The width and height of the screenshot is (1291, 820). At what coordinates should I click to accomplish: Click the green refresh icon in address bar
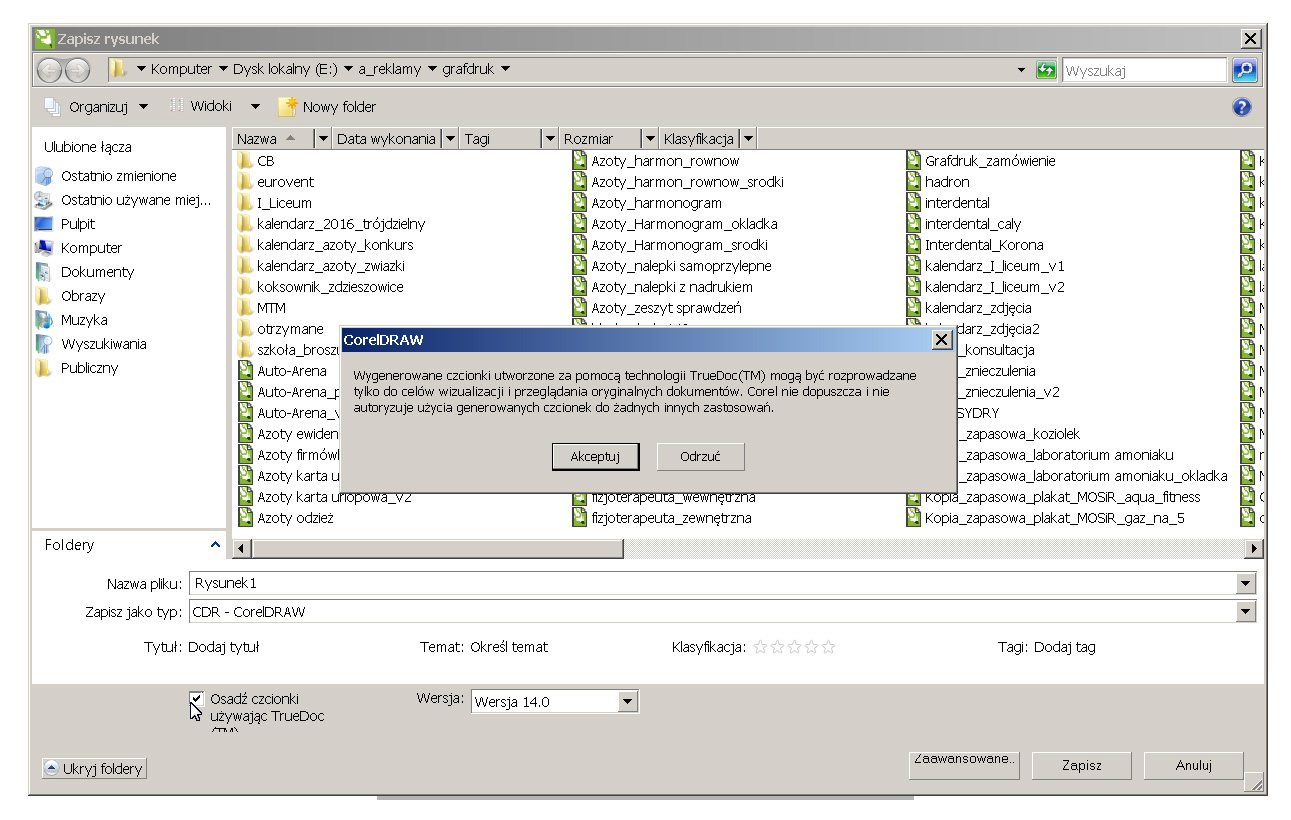[1046, 70]
